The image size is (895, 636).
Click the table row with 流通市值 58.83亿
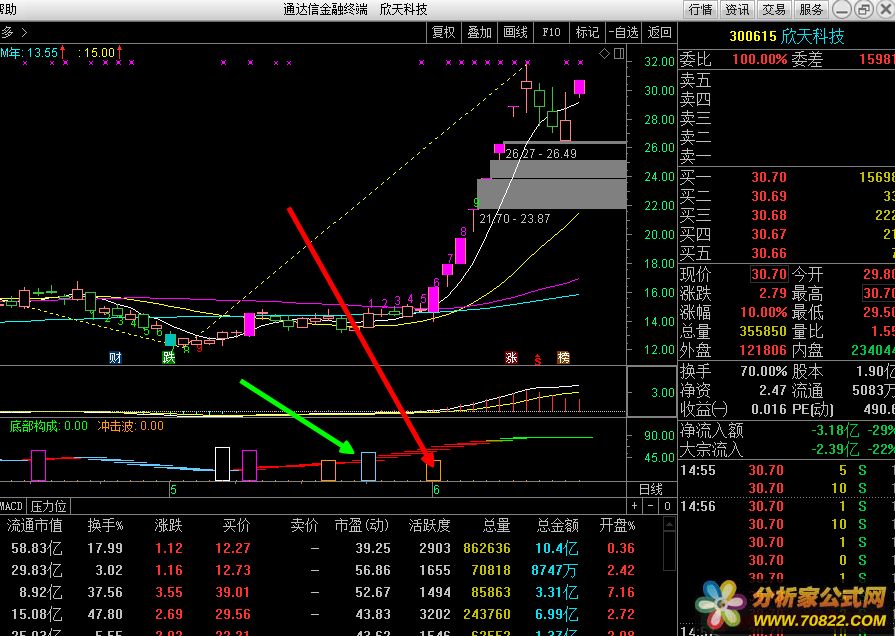331,548
